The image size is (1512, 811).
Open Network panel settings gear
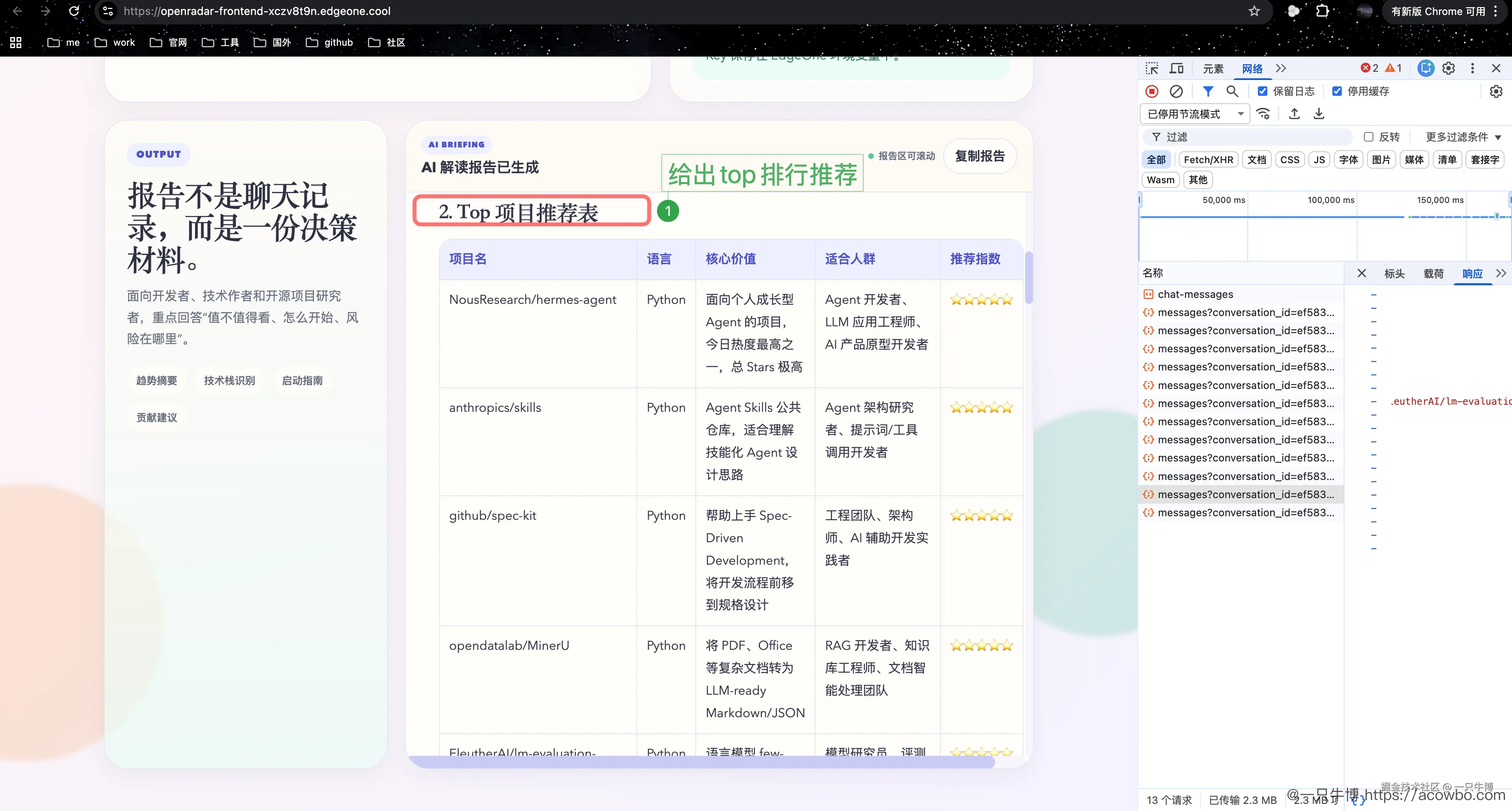(1496, 91)
